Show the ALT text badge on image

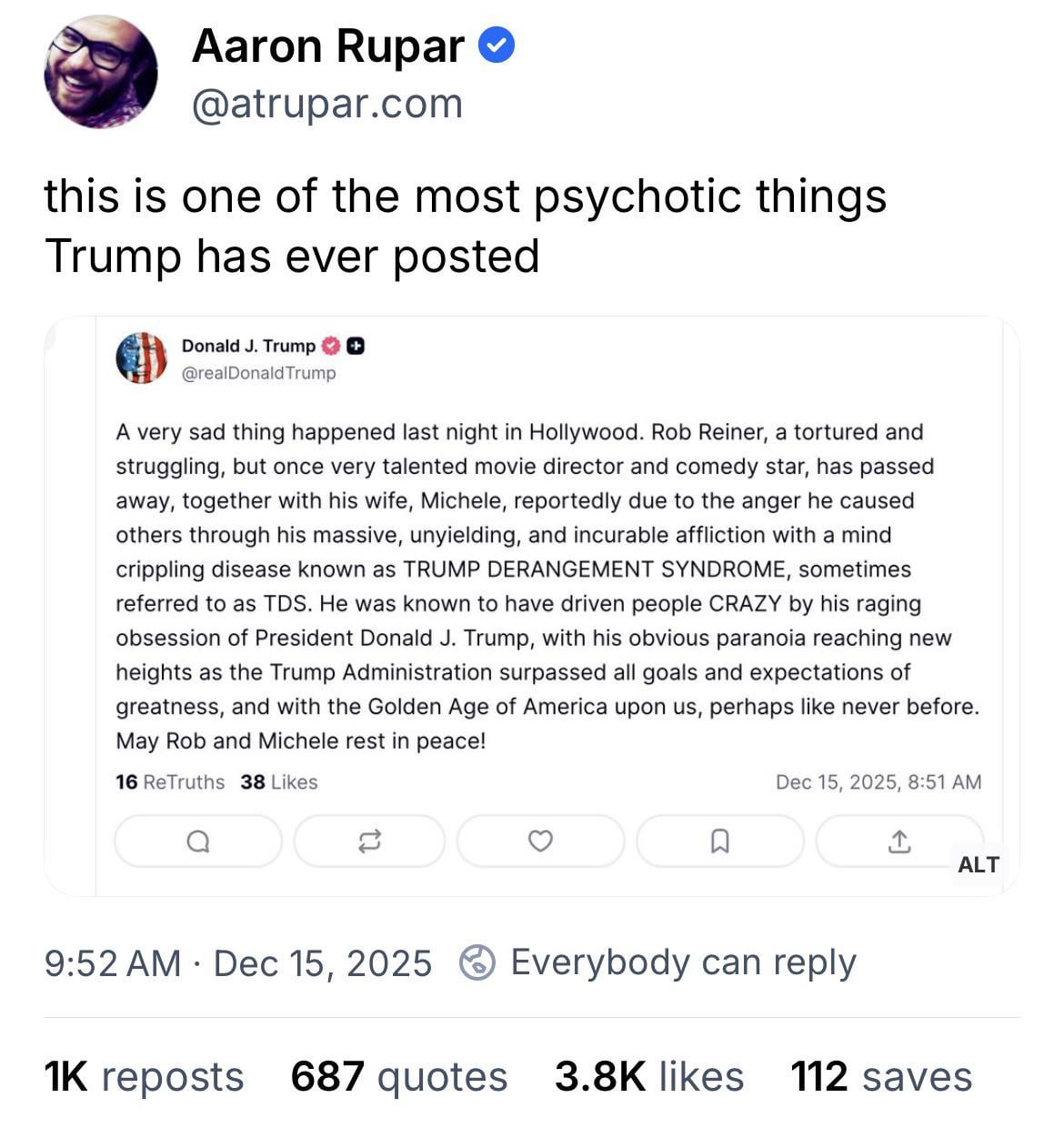pos(979,864)
